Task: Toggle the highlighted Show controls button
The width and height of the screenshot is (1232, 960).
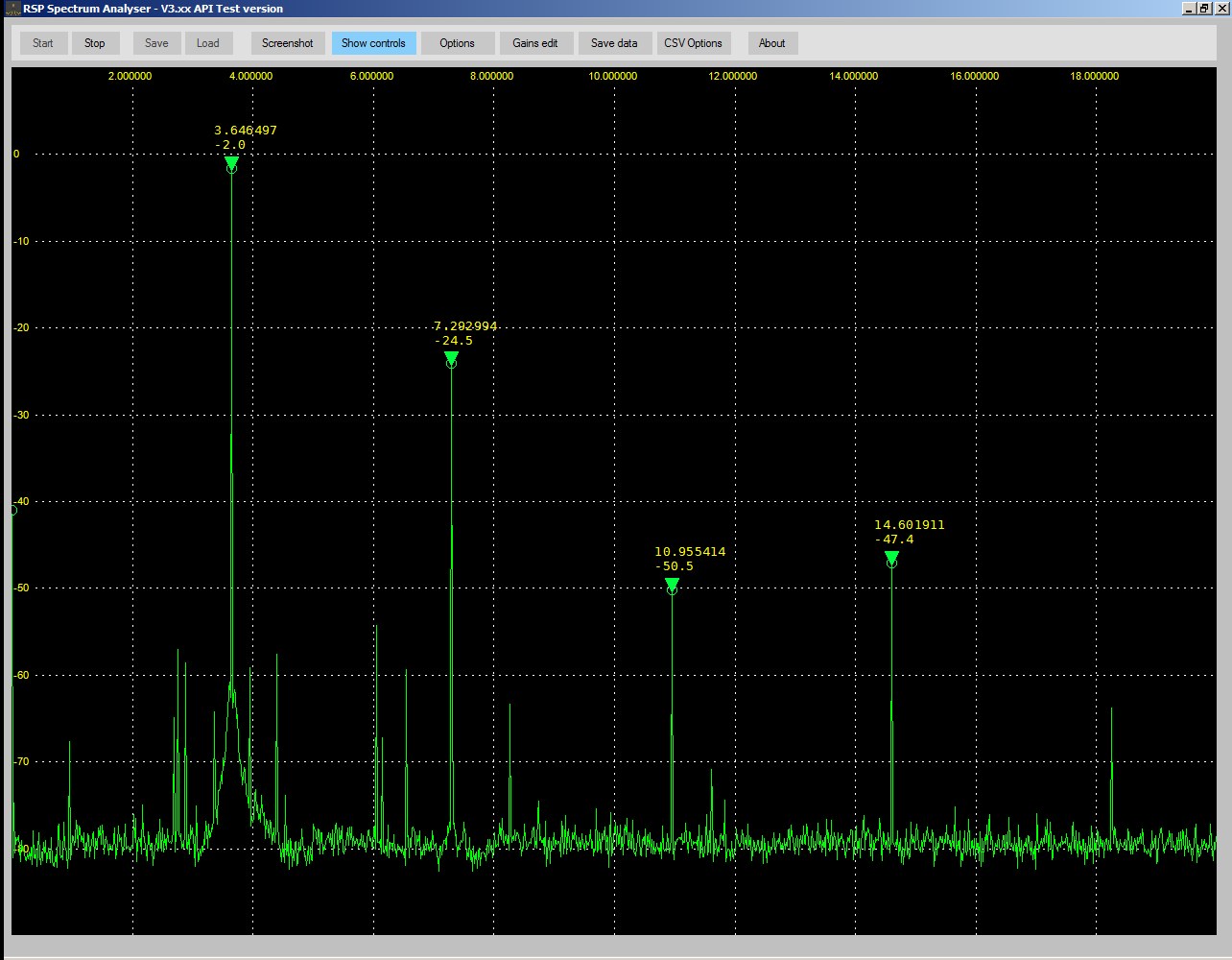Action: pos(373,43)
